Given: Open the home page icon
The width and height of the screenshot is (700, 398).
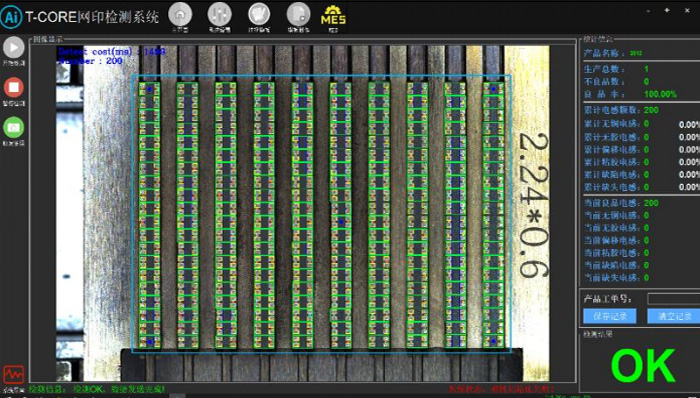Looking at the screenshot, I should point(180,14).
